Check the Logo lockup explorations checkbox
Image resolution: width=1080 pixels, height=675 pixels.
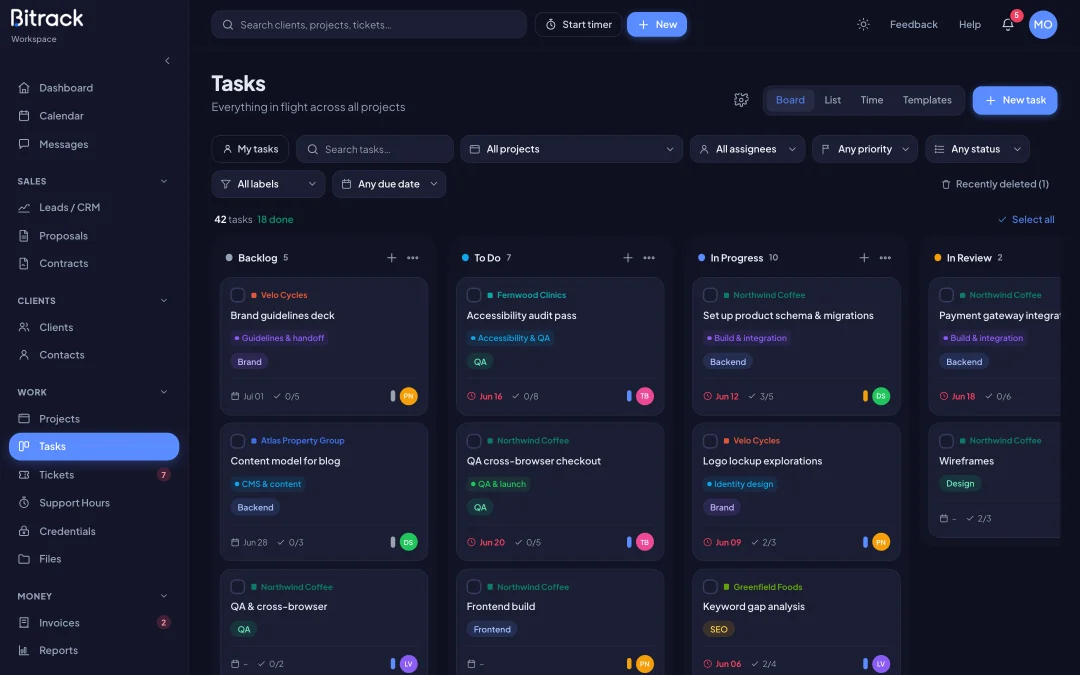tap(710, 441)
